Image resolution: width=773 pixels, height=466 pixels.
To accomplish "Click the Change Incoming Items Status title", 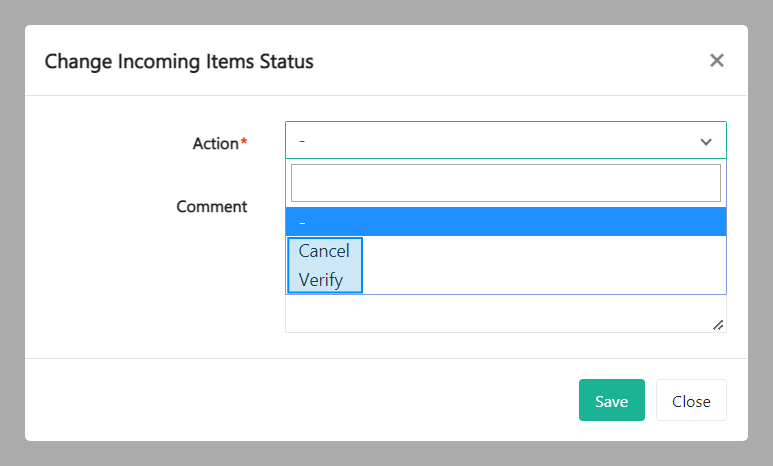I will pyautogui.click(x=179, y=62).
